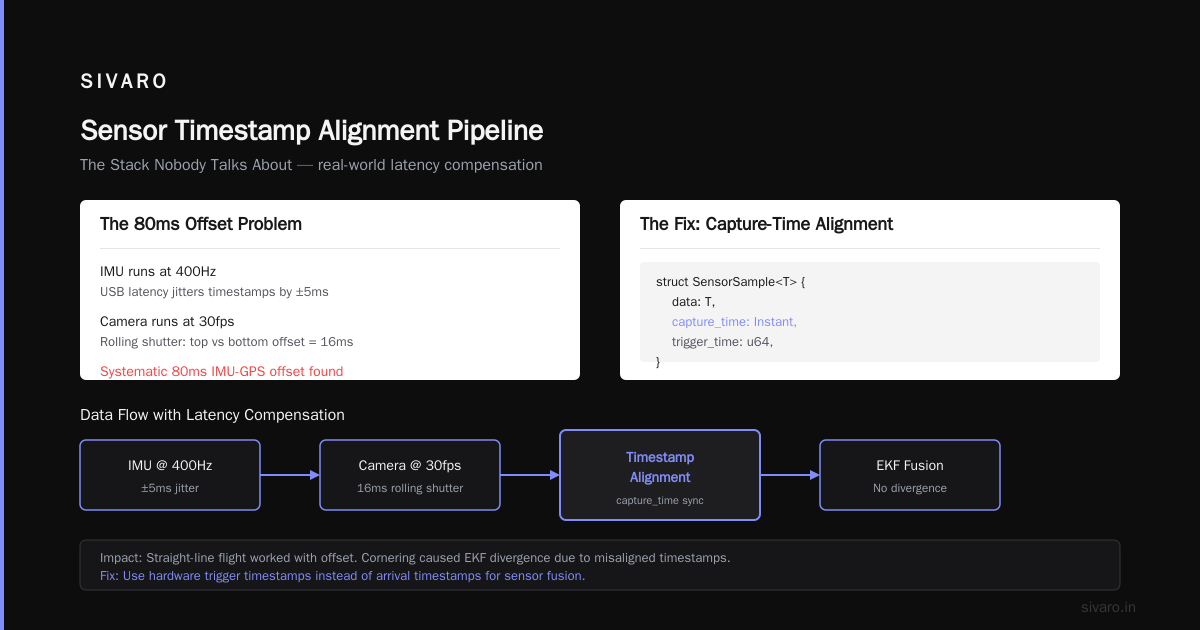Select the Sensor Timestamp Alignment Pipeline title
Screen dimensions: 1200x630
312,131
